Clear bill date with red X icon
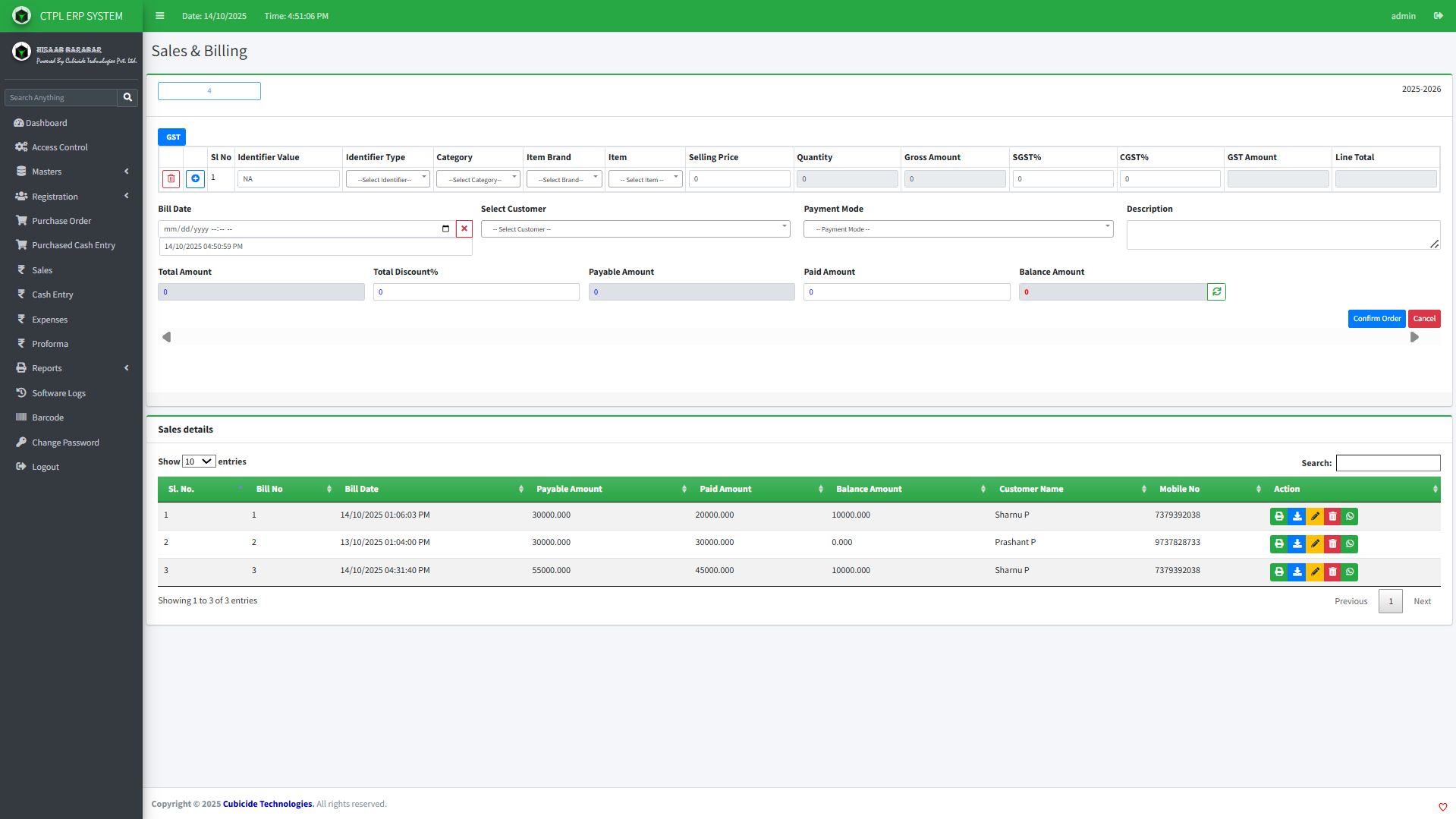This screenshot has width=1456, height=819. (464, 229)
